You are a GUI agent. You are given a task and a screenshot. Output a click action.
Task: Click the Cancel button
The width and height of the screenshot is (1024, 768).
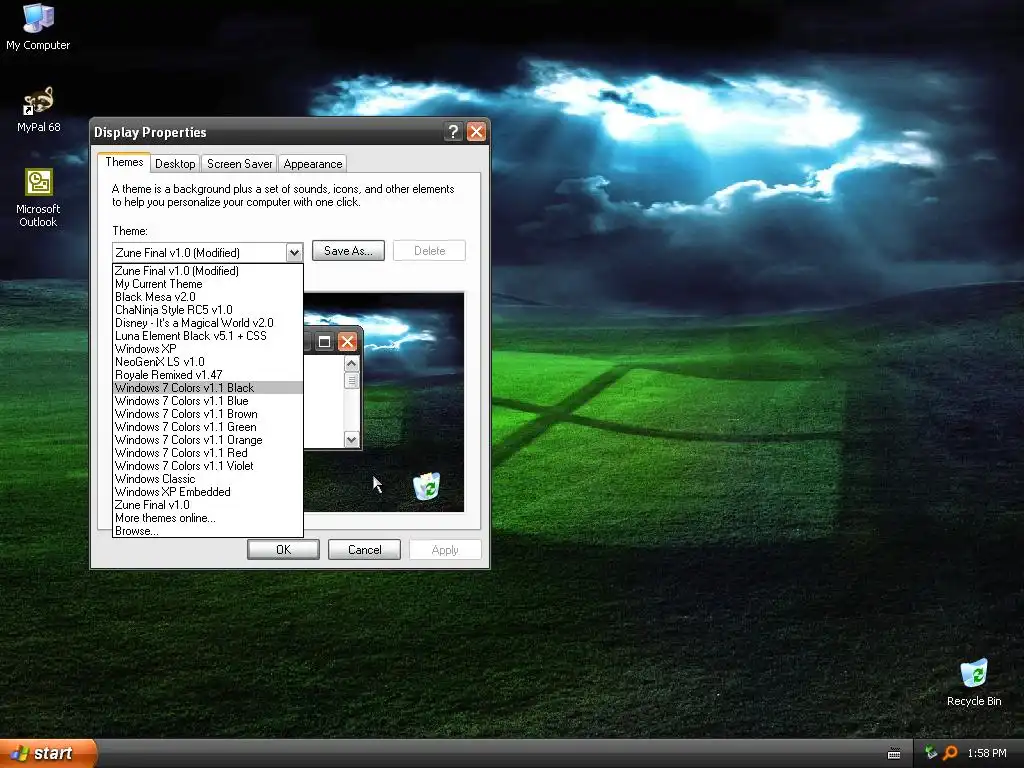364,550
